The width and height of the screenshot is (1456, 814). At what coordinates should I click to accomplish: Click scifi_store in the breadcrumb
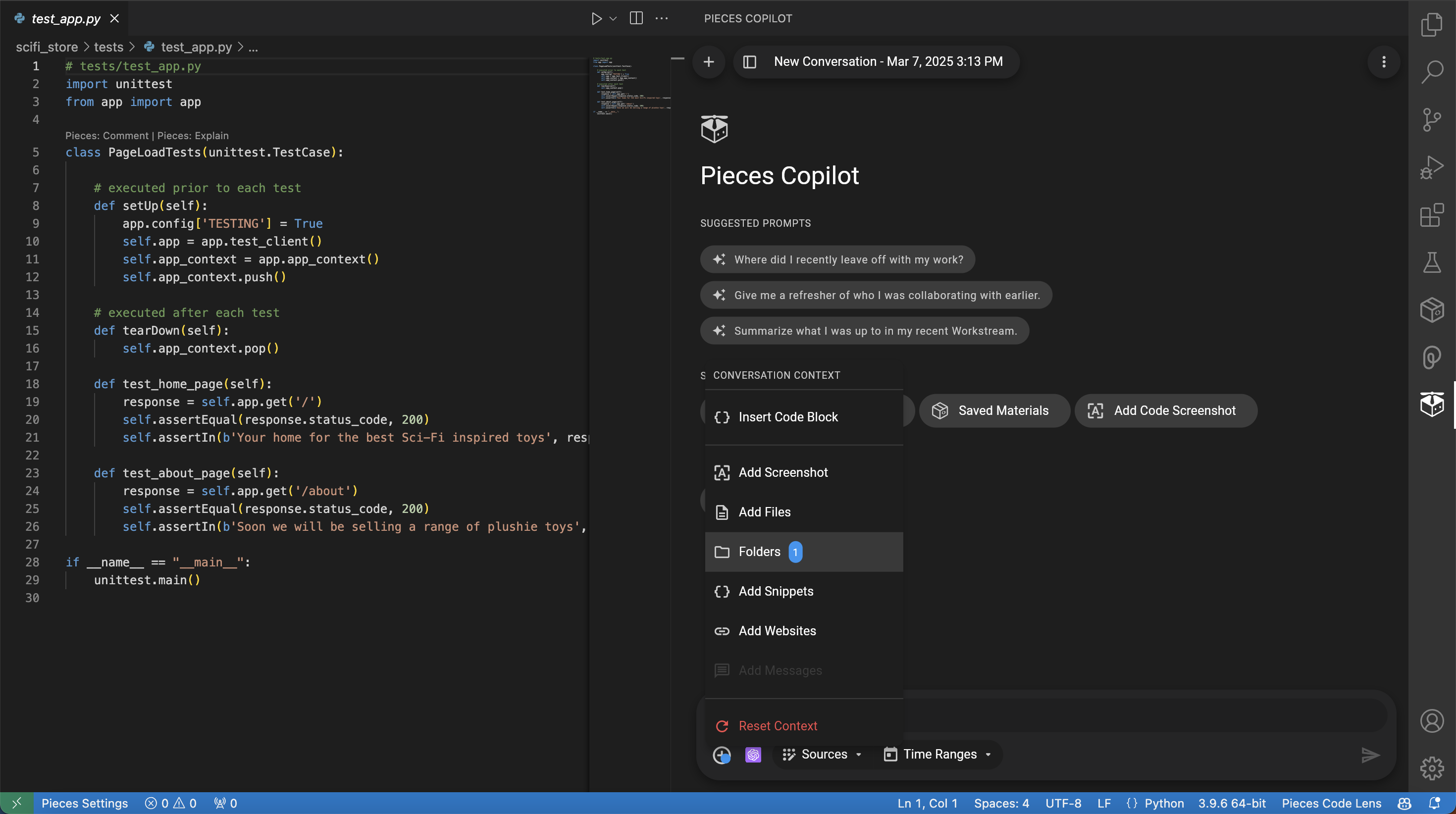click(x=47, y=47)
